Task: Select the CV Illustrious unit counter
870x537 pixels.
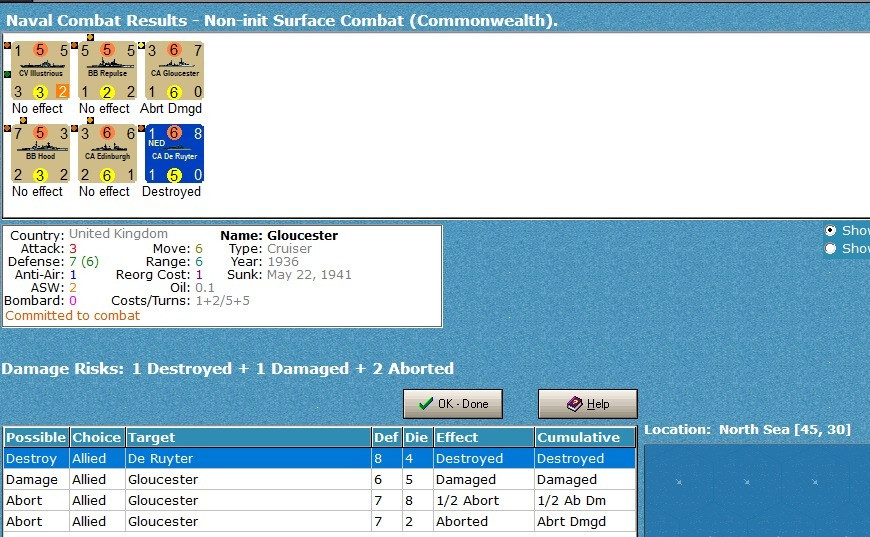Action: 40,71
